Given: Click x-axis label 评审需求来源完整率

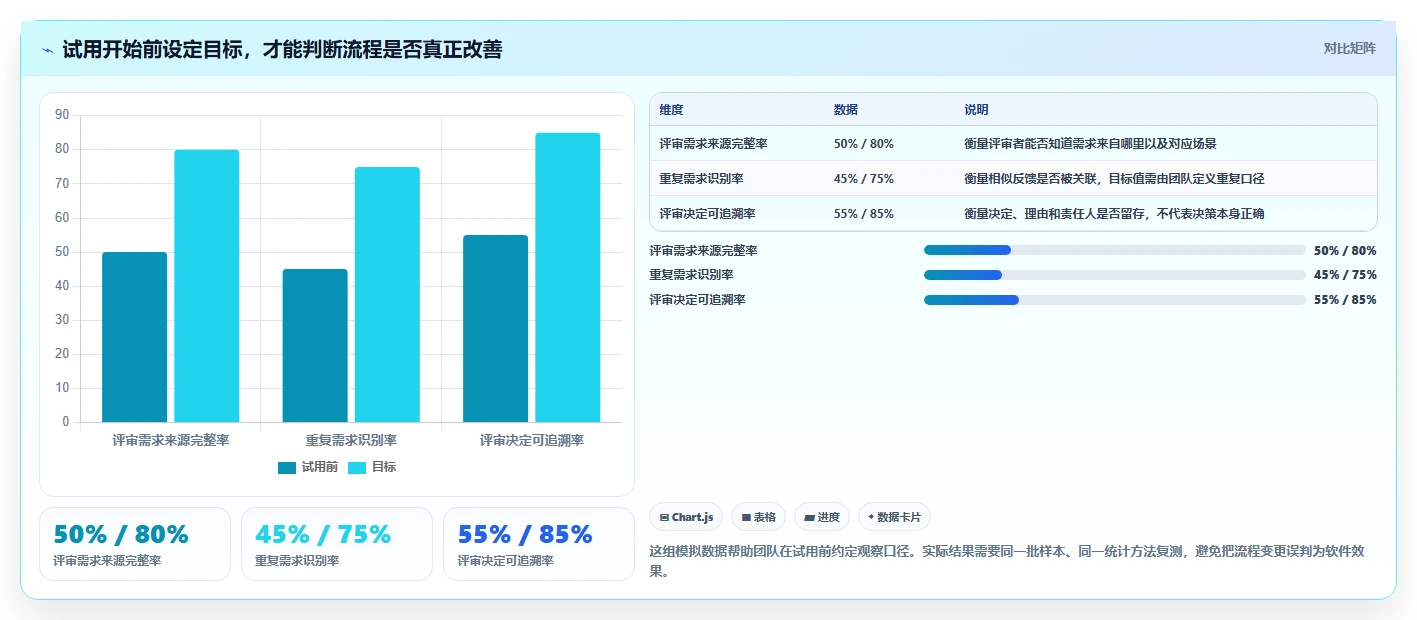Looking at the screenshot, I should (171, 440).
